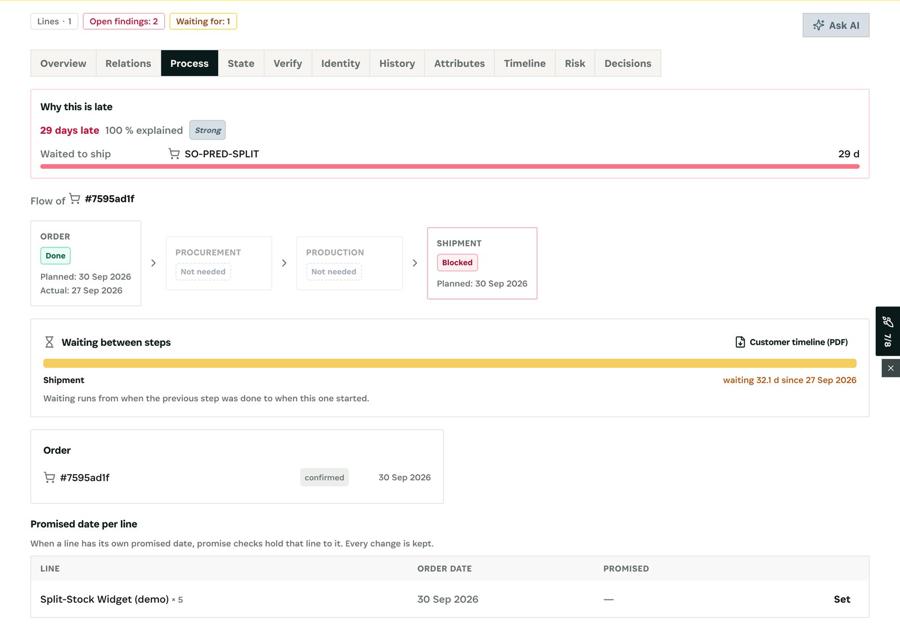This screenshot has height=627, width=900.
Task: Open the Risk tab
Action: [575, 63]
